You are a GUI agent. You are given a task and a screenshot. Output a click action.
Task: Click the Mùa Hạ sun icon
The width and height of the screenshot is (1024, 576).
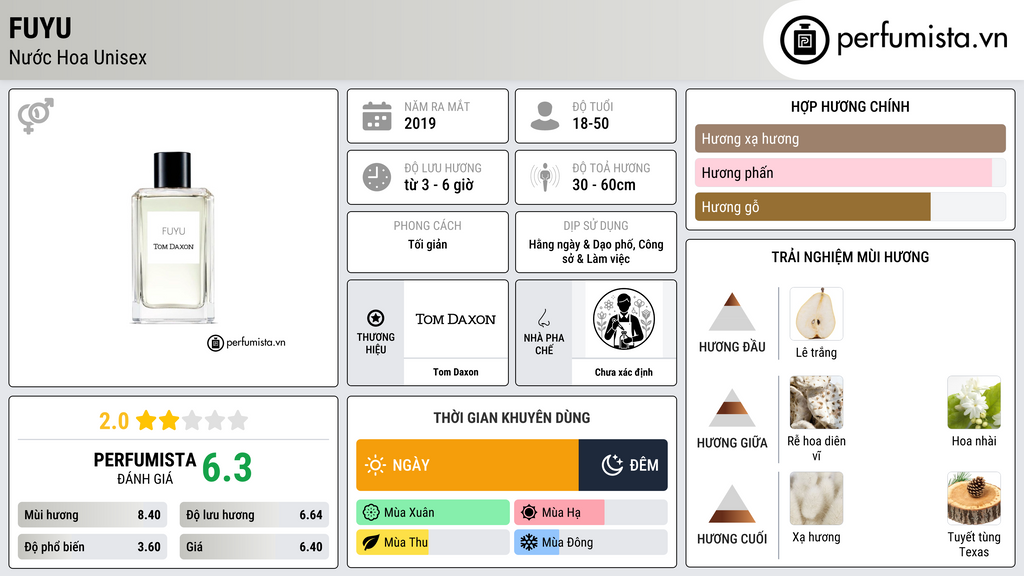click(529, 513)
